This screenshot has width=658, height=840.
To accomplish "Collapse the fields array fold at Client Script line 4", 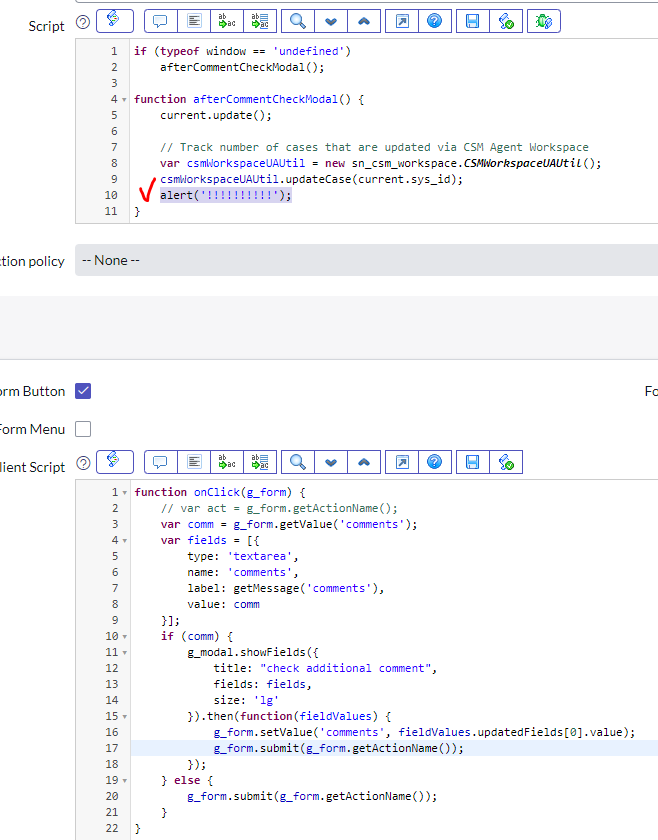I will coord(124,541).
